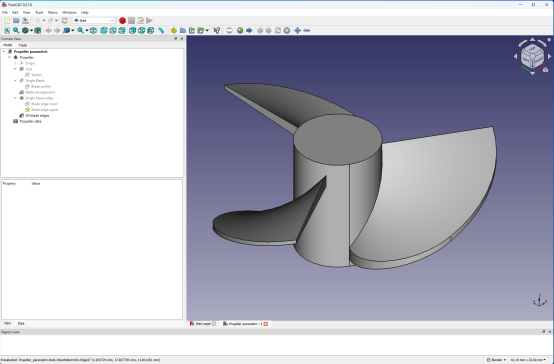Click the blue plus zoom-in icon
The image size is (554, 364).
[x=297, y=30]
